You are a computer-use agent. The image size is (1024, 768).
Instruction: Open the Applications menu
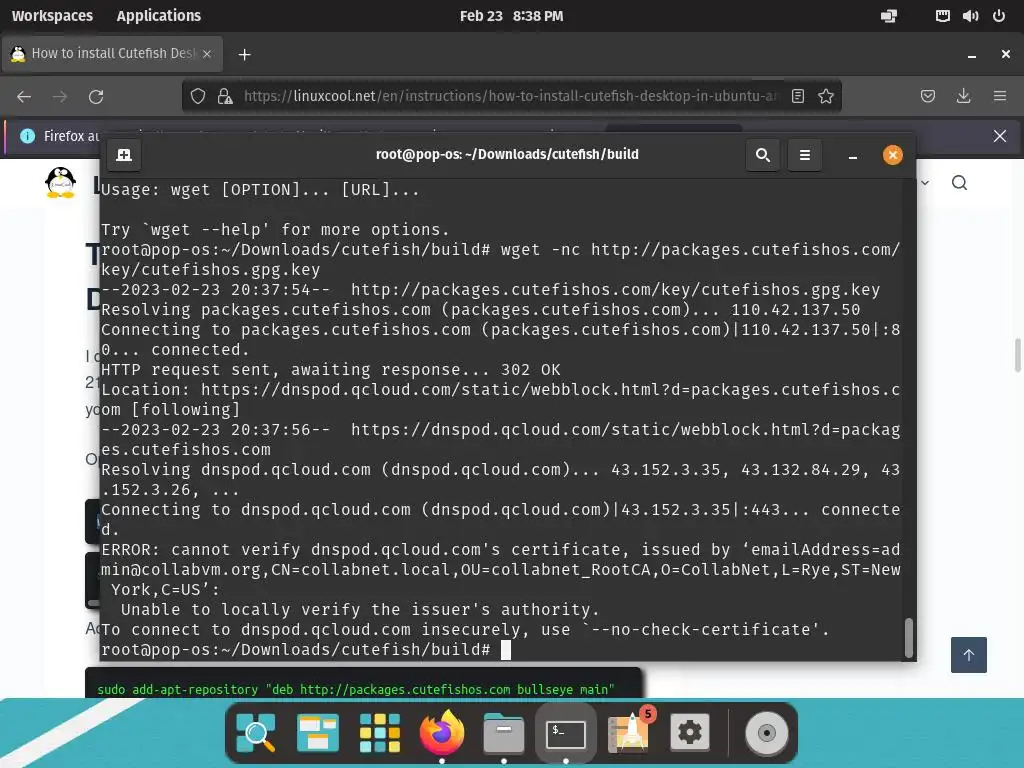click(159, 16)
